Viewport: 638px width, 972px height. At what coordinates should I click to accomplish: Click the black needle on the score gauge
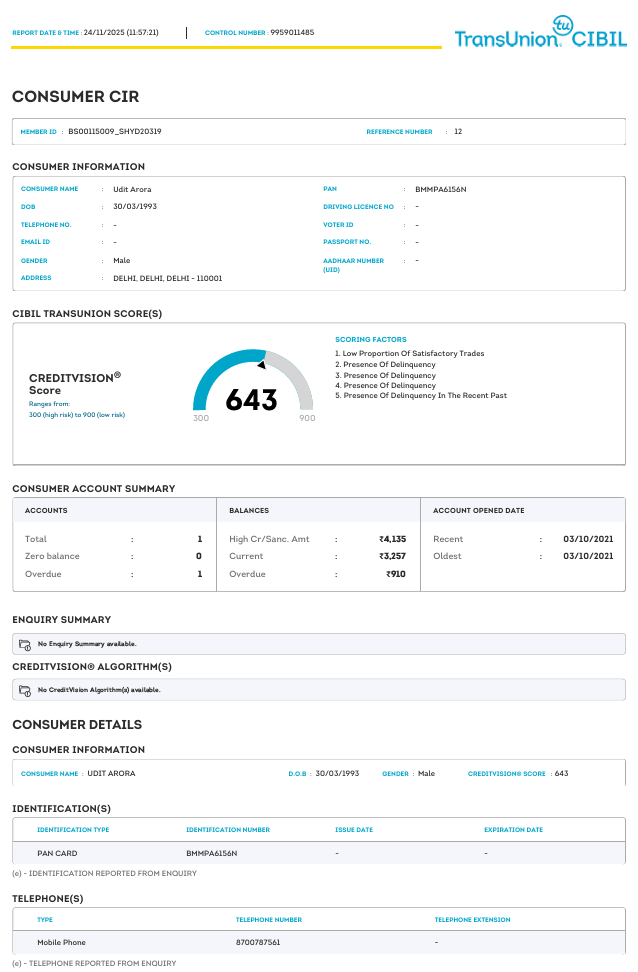point(260,365)
